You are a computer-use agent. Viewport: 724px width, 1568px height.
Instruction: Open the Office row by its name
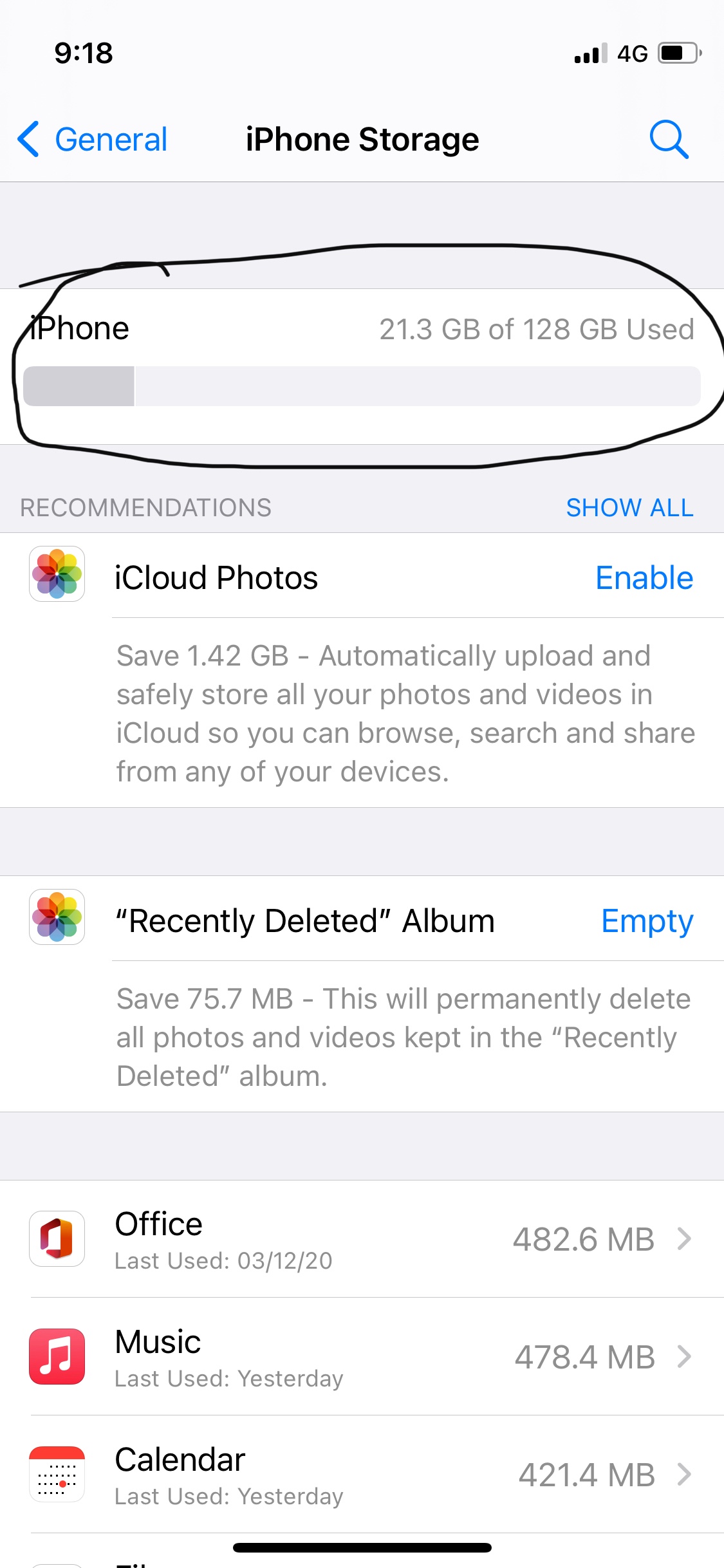(x=158, y=1224)
